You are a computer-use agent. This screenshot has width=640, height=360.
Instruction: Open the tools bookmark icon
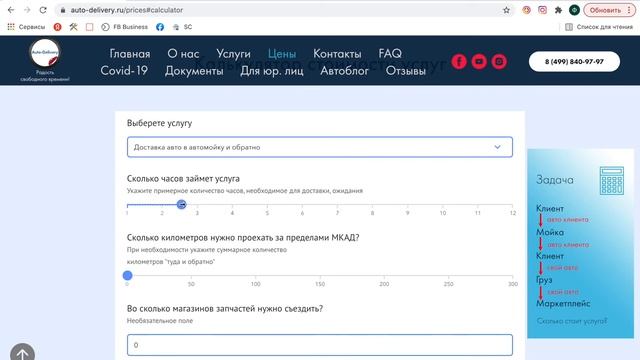[73, 27]
